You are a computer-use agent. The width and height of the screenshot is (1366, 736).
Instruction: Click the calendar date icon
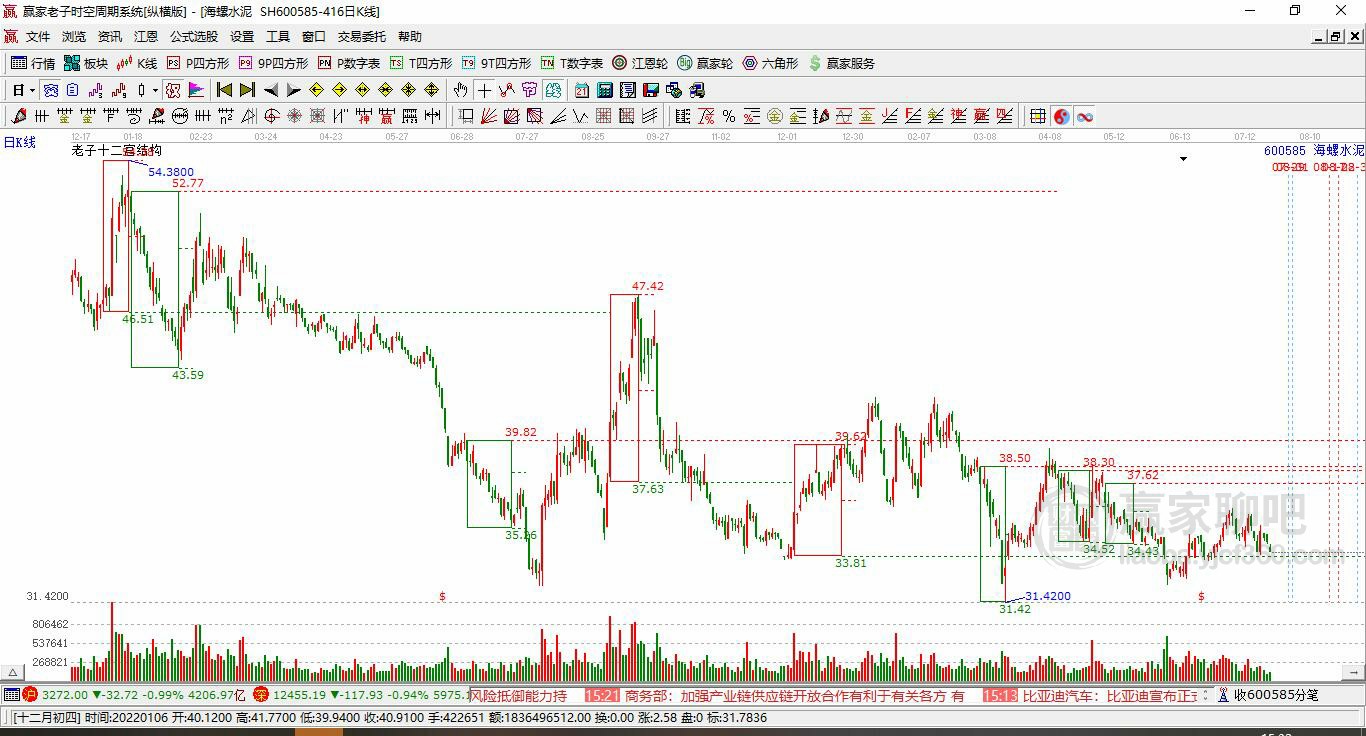point(581,90)
